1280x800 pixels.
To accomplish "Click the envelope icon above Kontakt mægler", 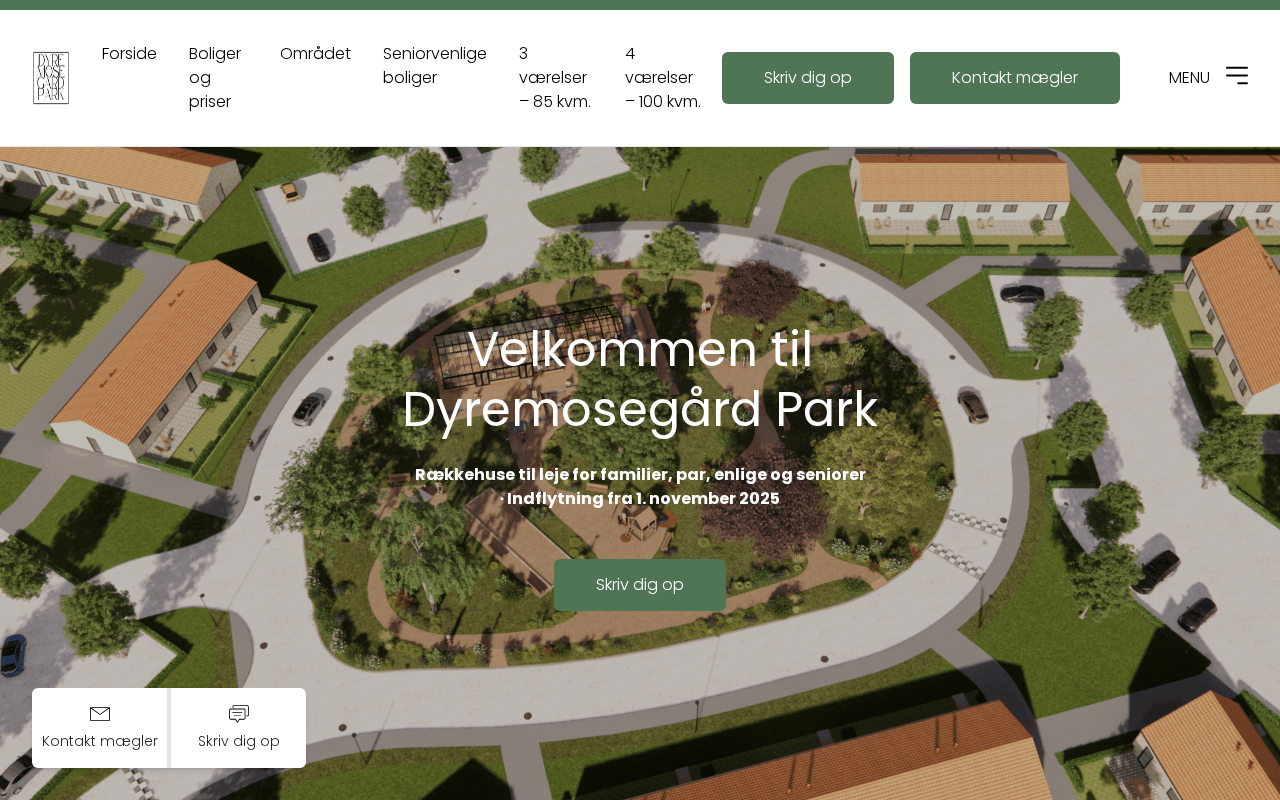I will coord(100,714).
